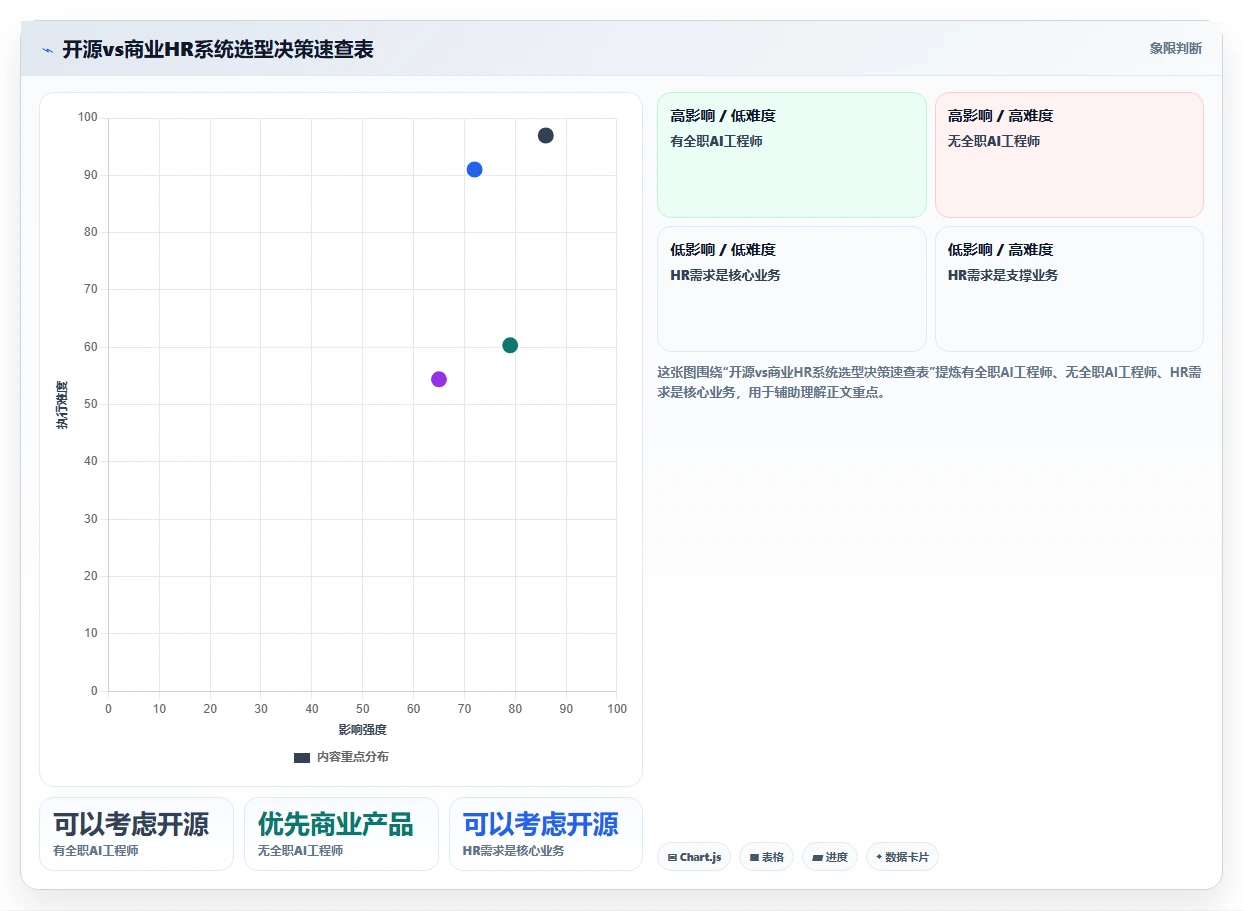
Task: Open the 低影响 / 高难度 quadrant card
Action: coord(1069,289)
